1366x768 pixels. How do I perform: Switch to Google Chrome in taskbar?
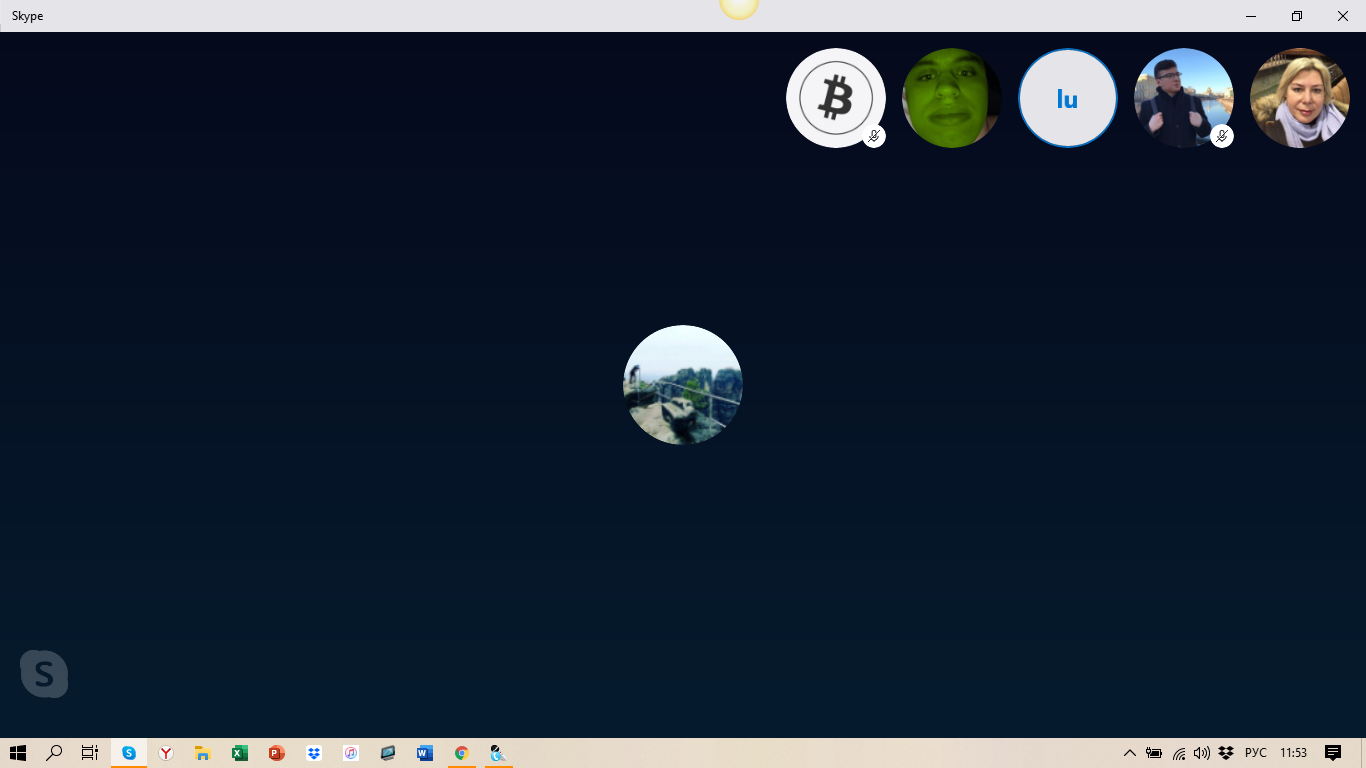pos(461,753)
